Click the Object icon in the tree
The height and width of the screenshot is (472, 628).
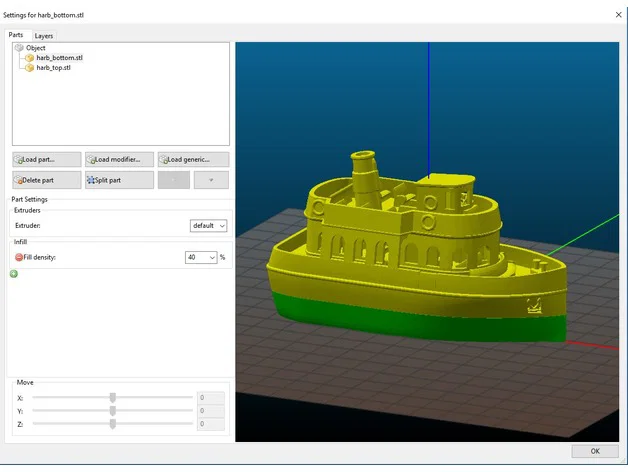pos(19,48)
